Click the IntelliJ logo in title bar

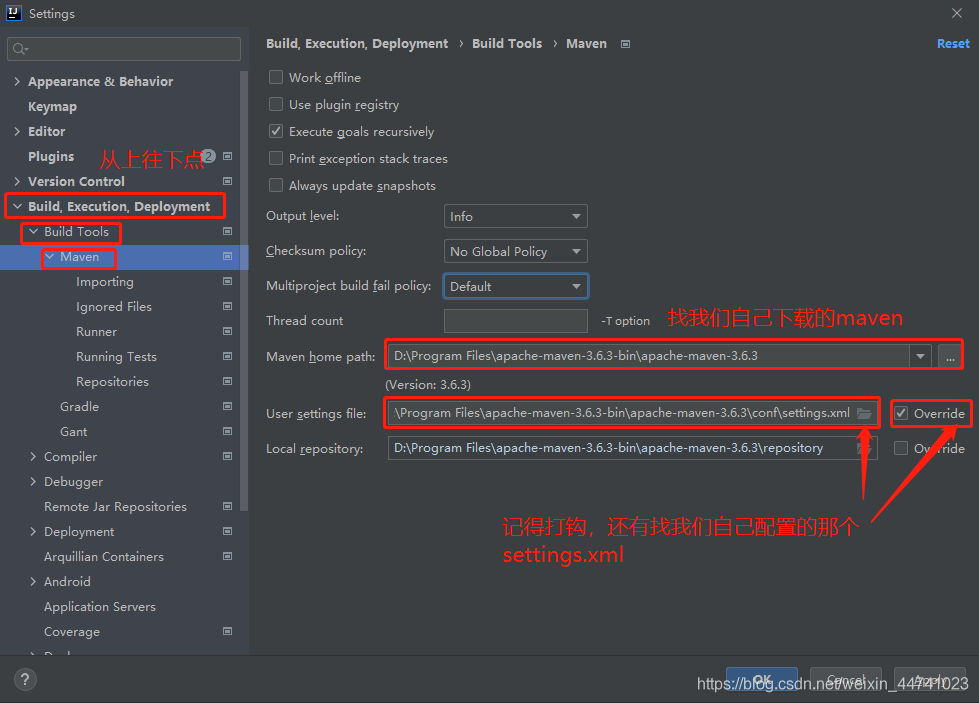tap(14, 13)
